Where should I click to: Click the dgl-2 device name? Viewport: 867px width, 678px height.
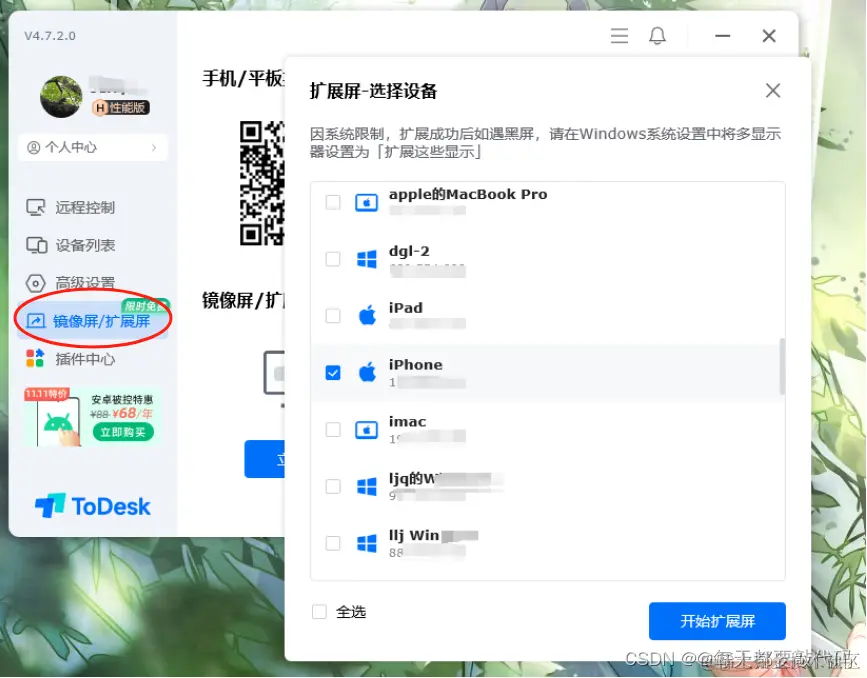(409, 252)
